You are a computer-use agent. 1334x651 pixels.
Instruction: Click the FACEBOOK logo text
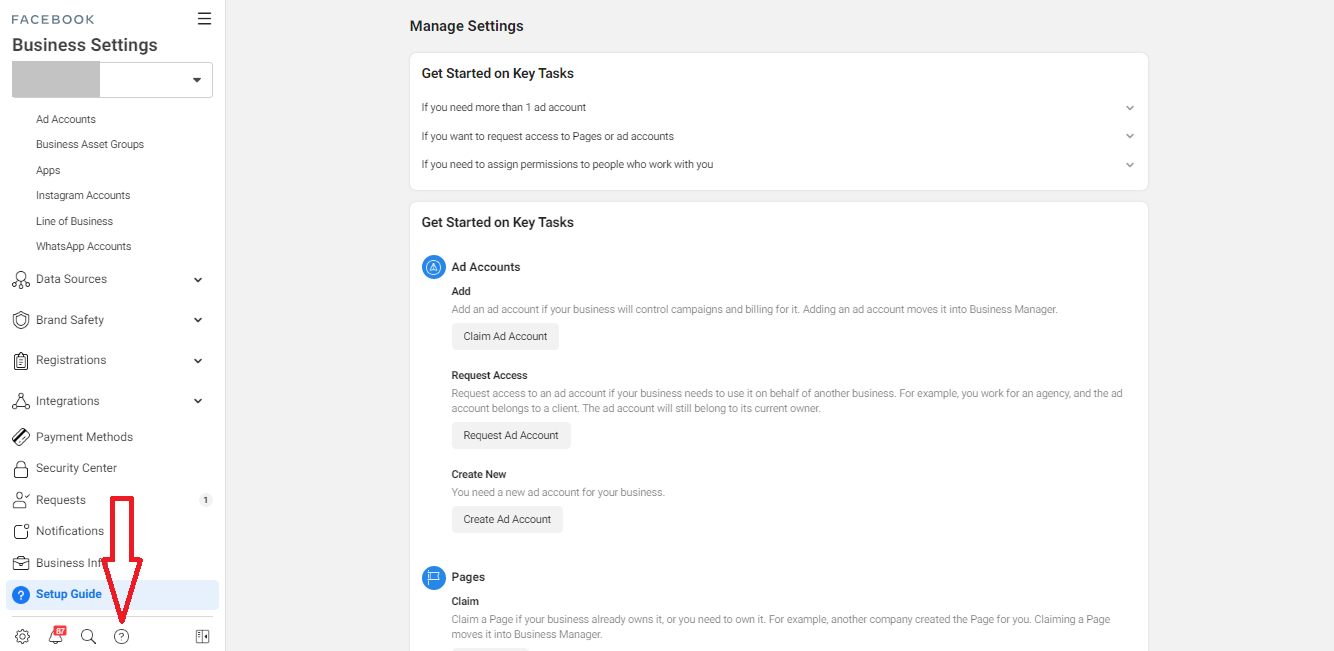click(x=53, y=19)
